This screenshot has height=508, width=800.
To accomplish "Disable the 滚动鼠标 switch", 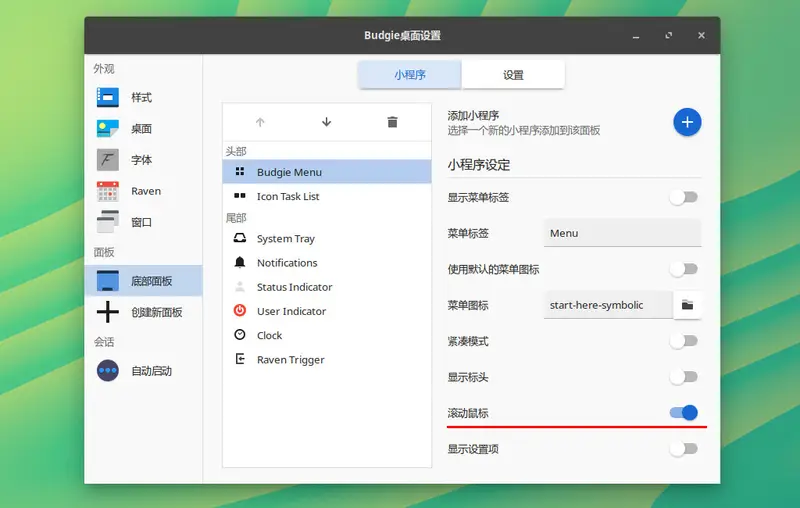I will [683, 413].
